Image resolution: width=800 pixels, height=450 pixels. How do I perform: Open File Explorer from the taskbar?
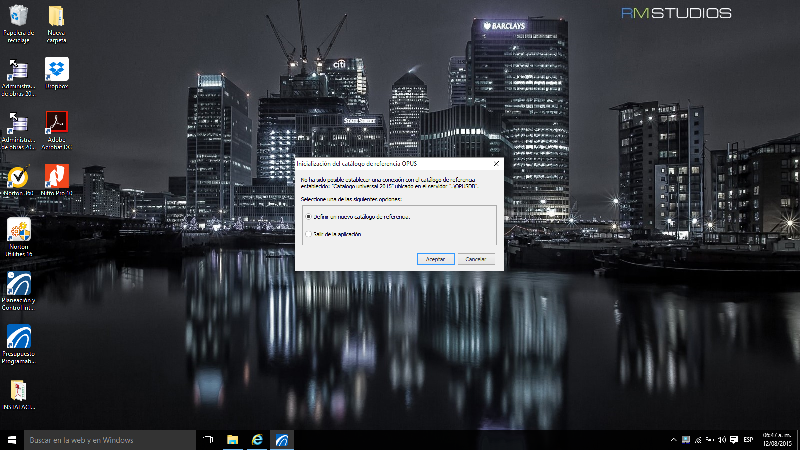click(232, 439)
